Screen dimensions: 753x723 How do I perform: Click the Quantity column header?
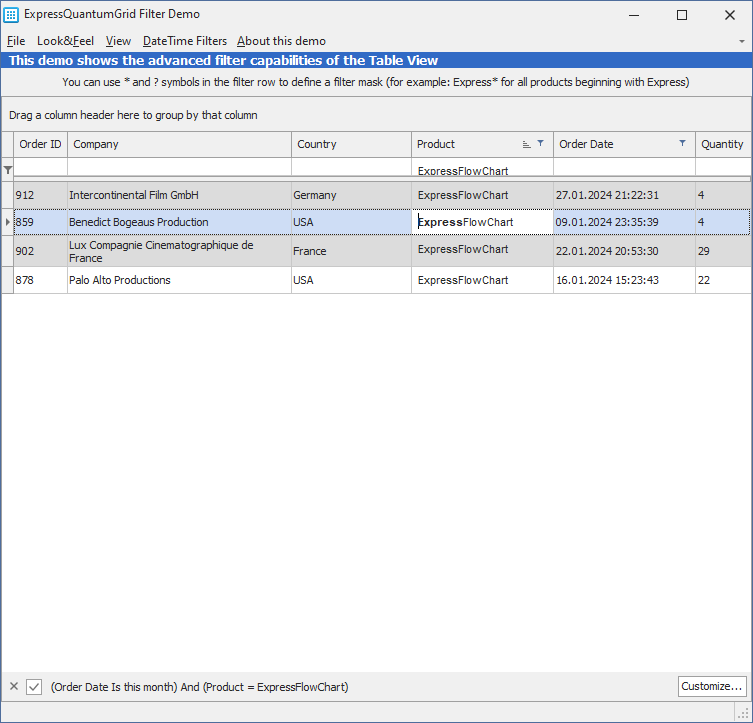pyautogui.click(x=723, y=144)
